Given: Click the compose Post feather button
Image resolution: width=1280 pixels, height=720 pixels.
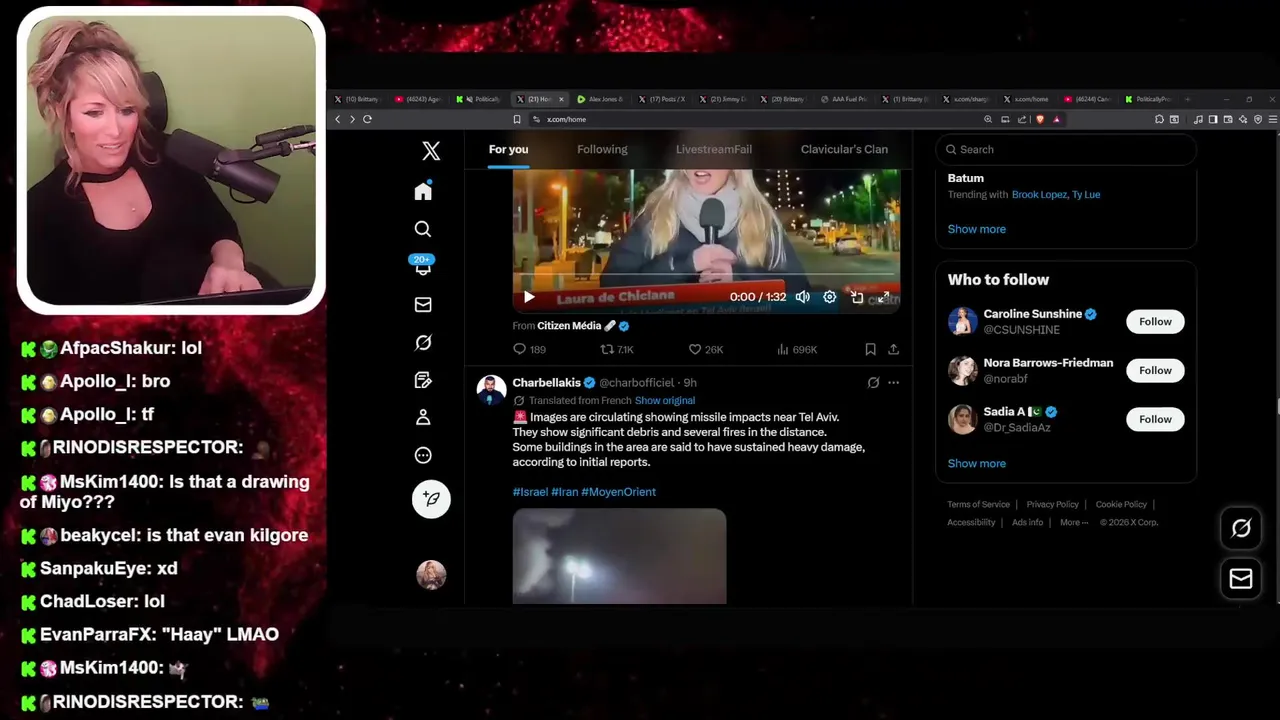Looking at the screenshot, I should [431, 499].
